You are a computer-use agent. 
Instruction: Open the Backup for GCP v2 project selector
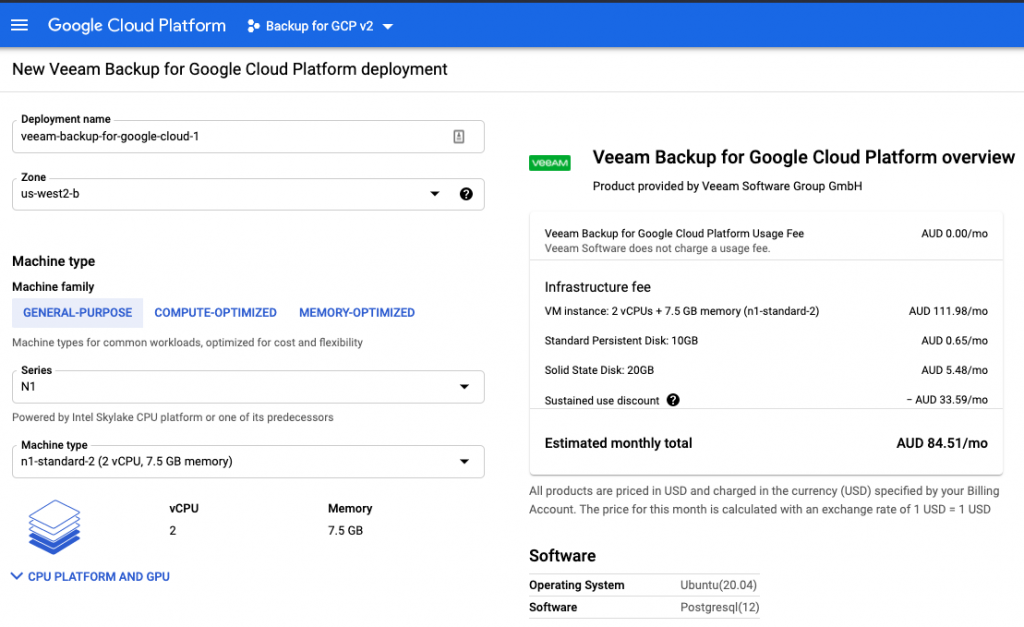pos(320,26)
